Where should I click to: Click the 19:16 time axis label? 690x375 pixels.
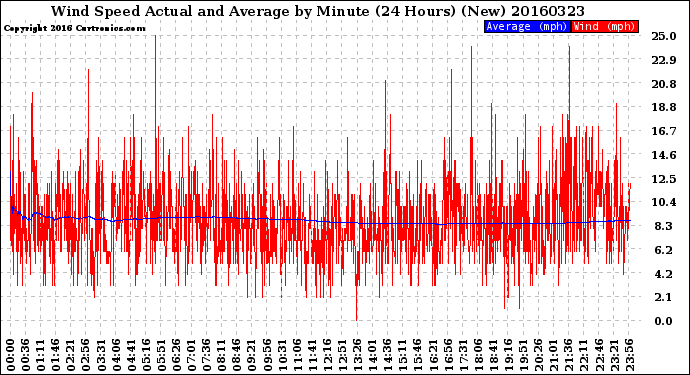[508, 355]
